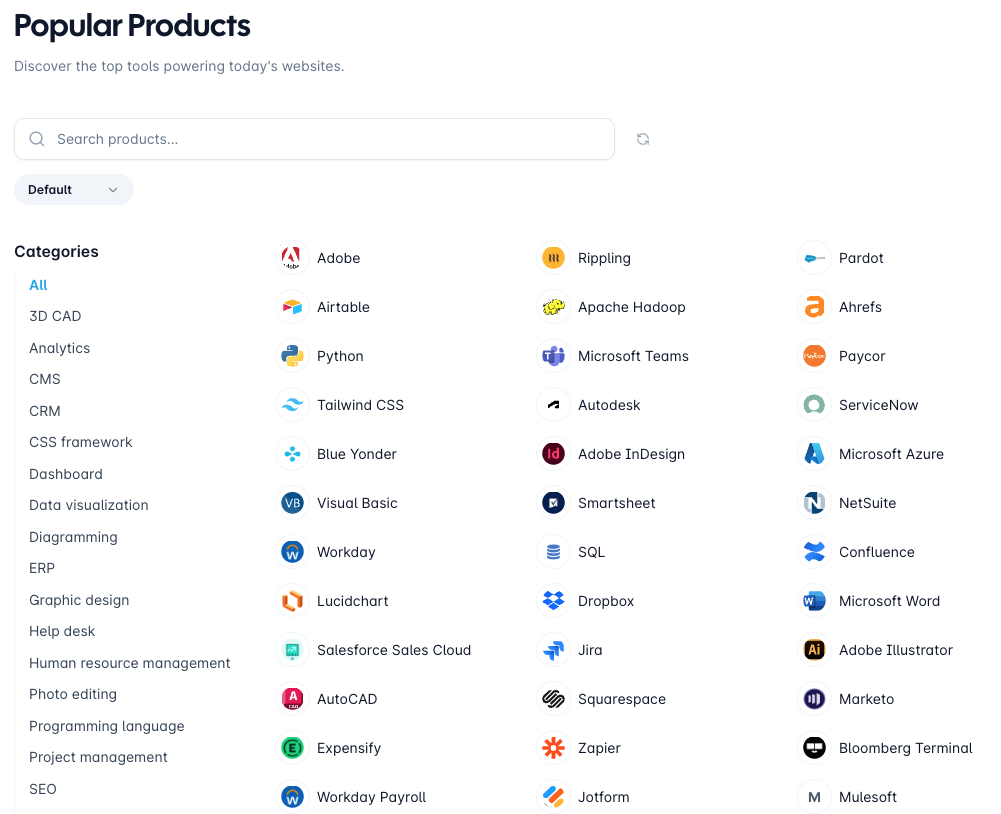Open the ServiceNow product link

point(878,405)
